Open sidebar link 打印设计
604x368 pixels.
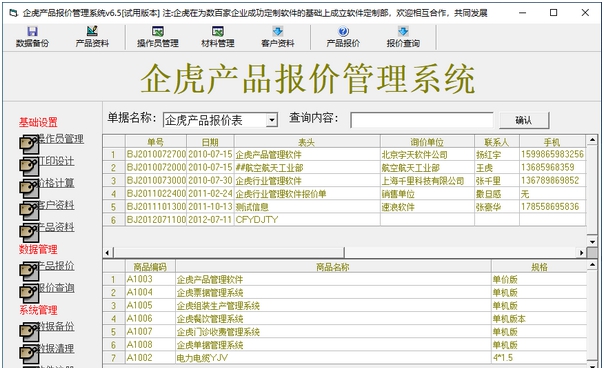pyautogui.click(x=56, y=161)
